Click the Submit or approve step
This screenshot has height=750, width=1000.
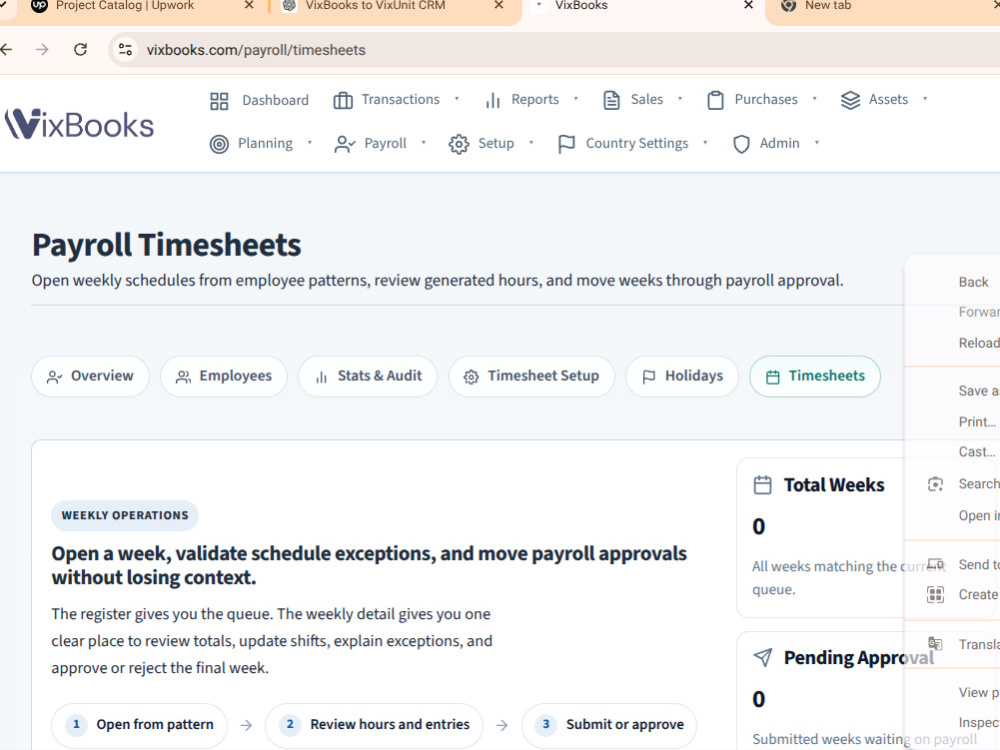tap(609, 725)
